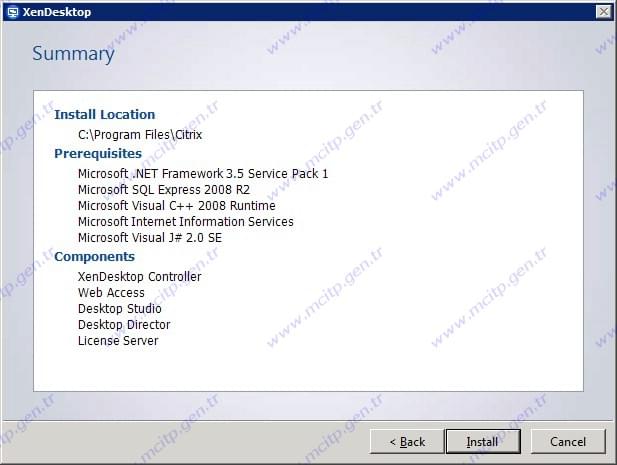
Task: Go back with the Back button
Action: tap(407, 441)
